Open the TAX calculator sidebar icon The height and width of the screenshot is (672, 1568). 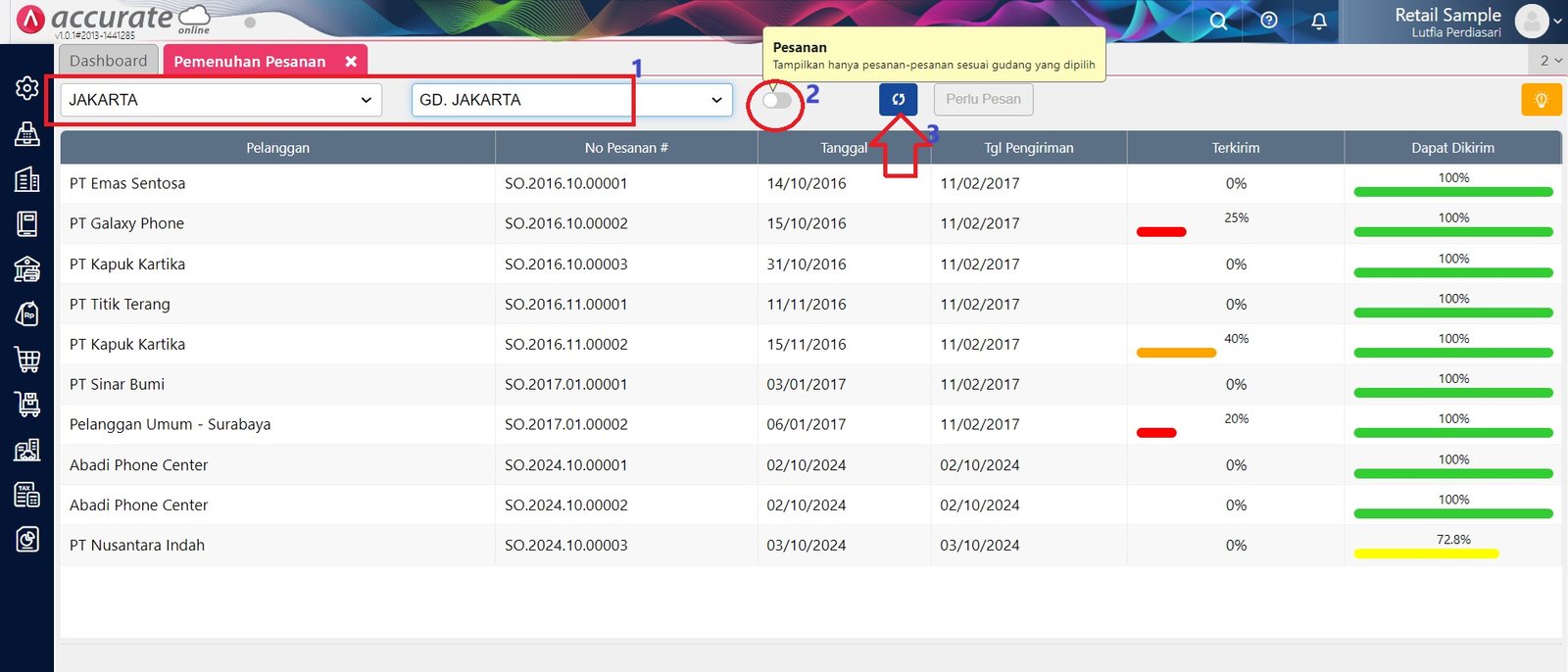pyautogui.click(x=27, y=495)
